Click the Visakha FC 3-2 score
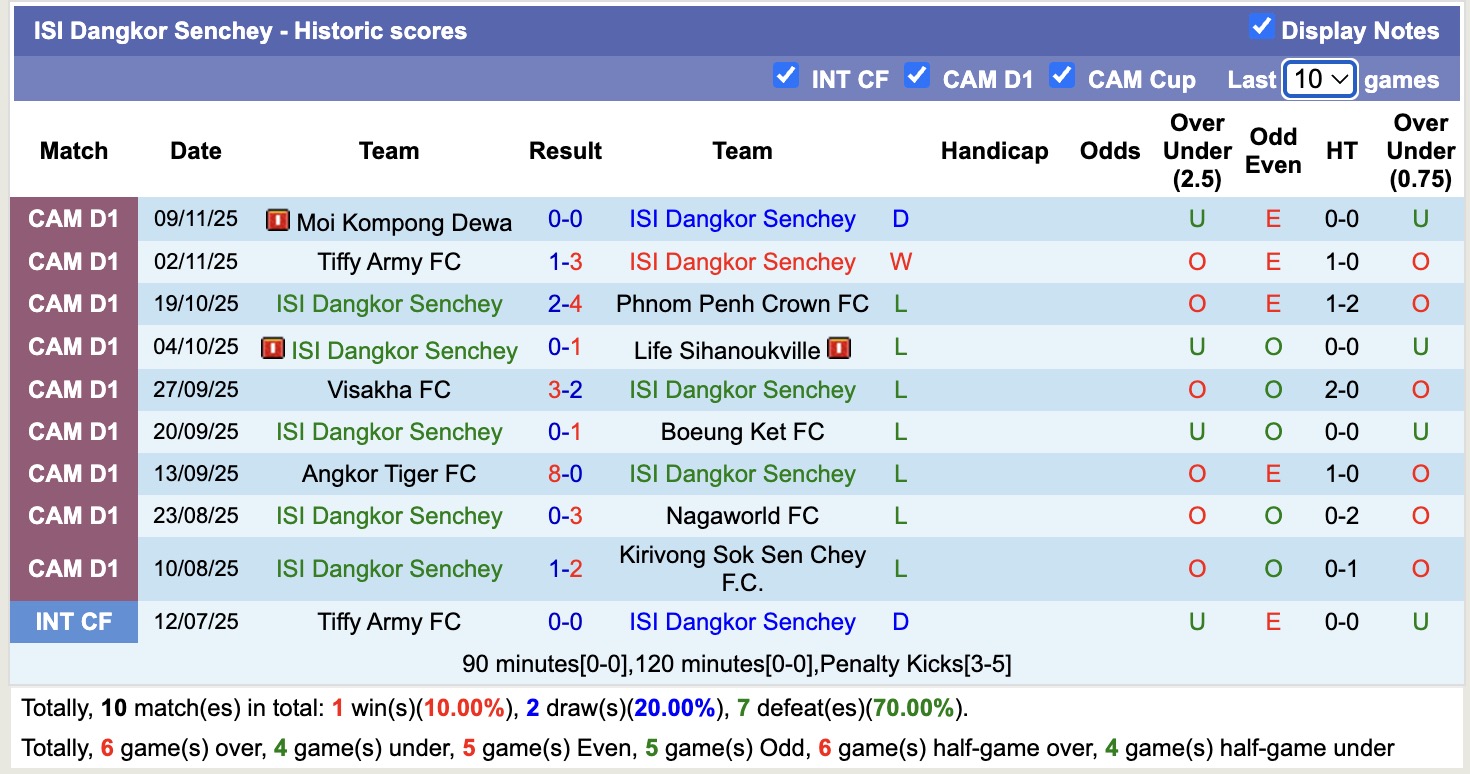Screen dimensions: 1470x774 point(565,390)
